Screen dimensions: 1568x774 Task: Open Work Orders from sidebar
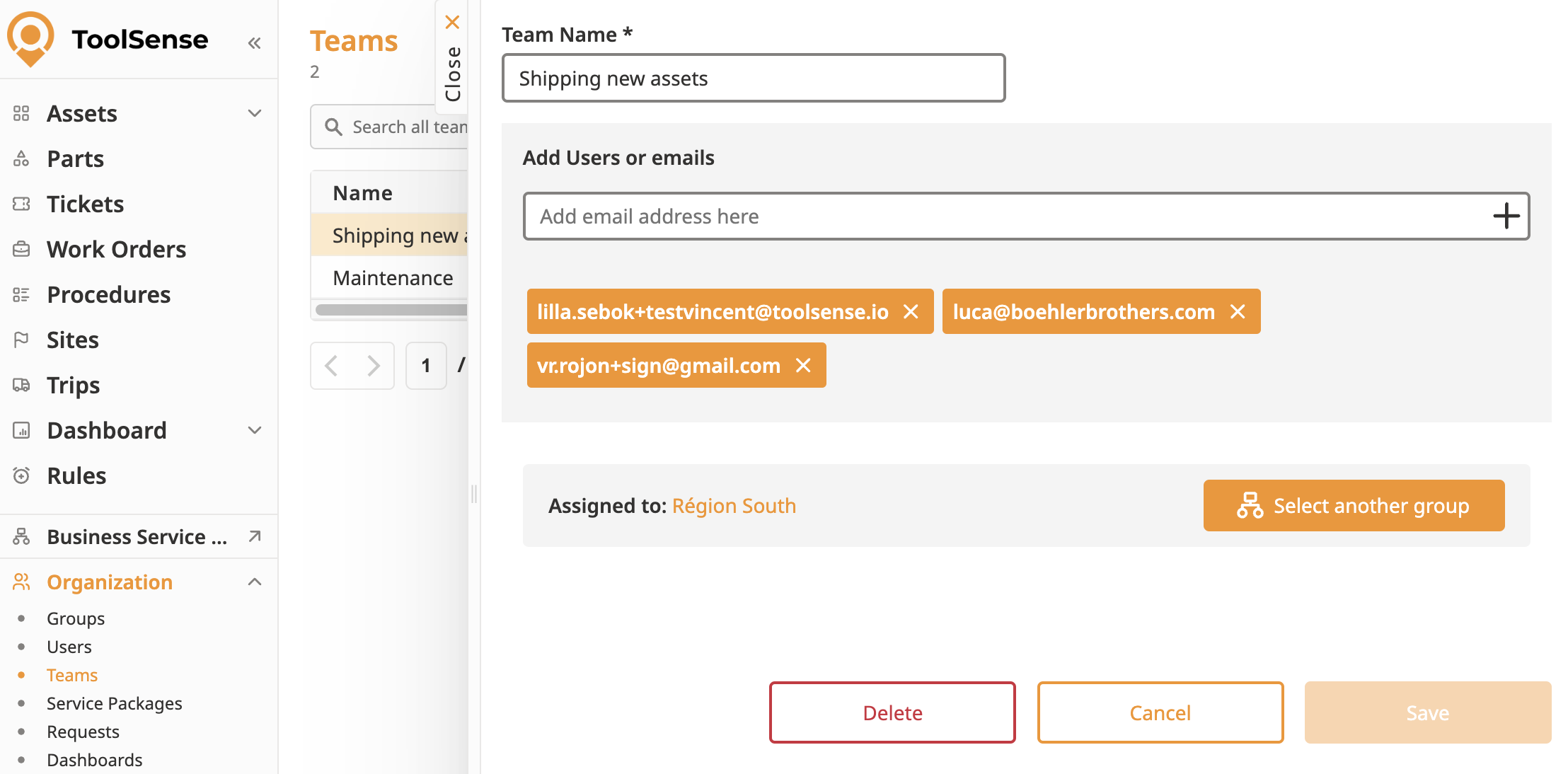[x=116, y=249]
